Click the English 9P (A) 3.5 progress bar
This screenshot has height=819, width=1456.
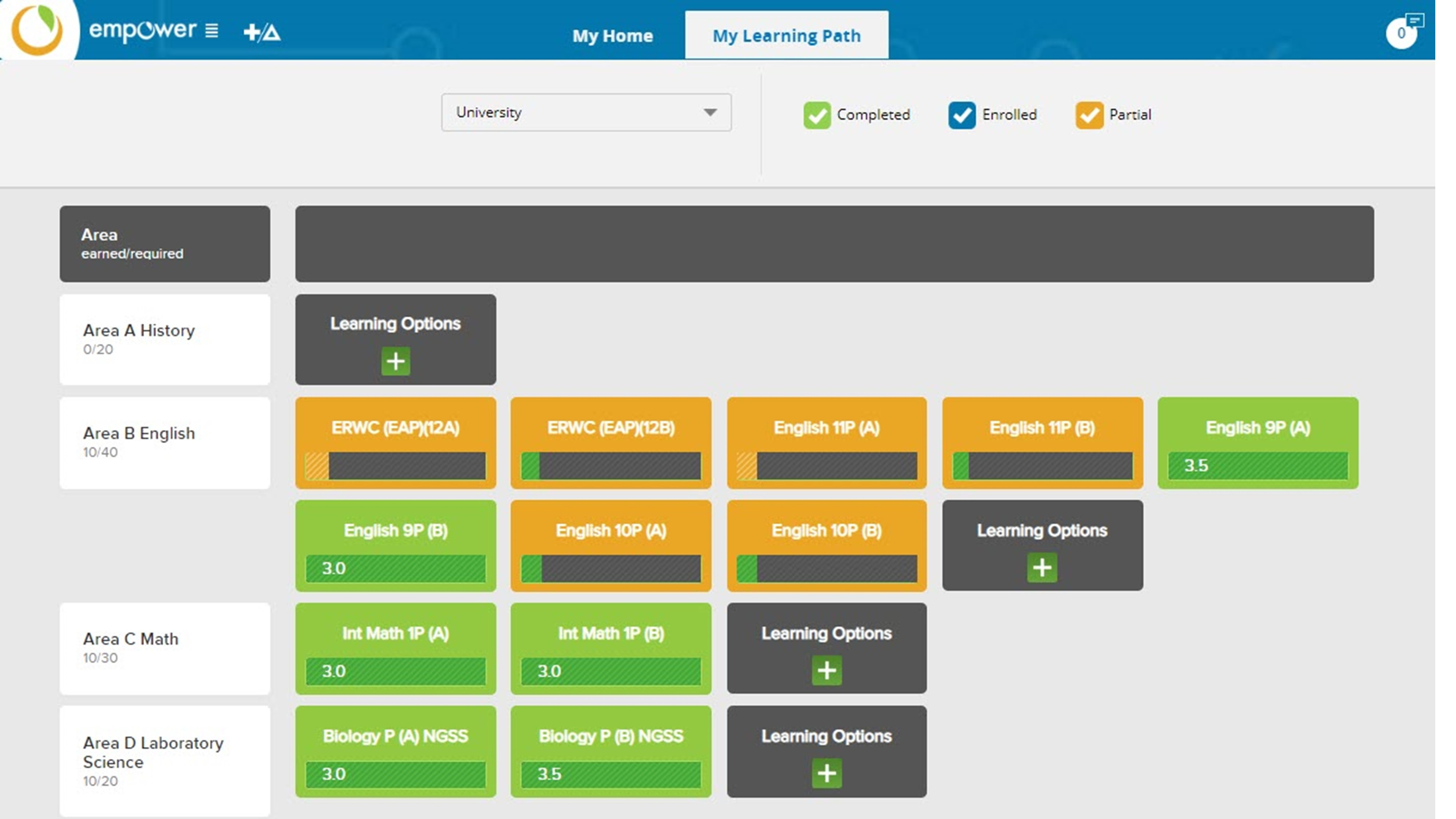(x=1258, y=465)
